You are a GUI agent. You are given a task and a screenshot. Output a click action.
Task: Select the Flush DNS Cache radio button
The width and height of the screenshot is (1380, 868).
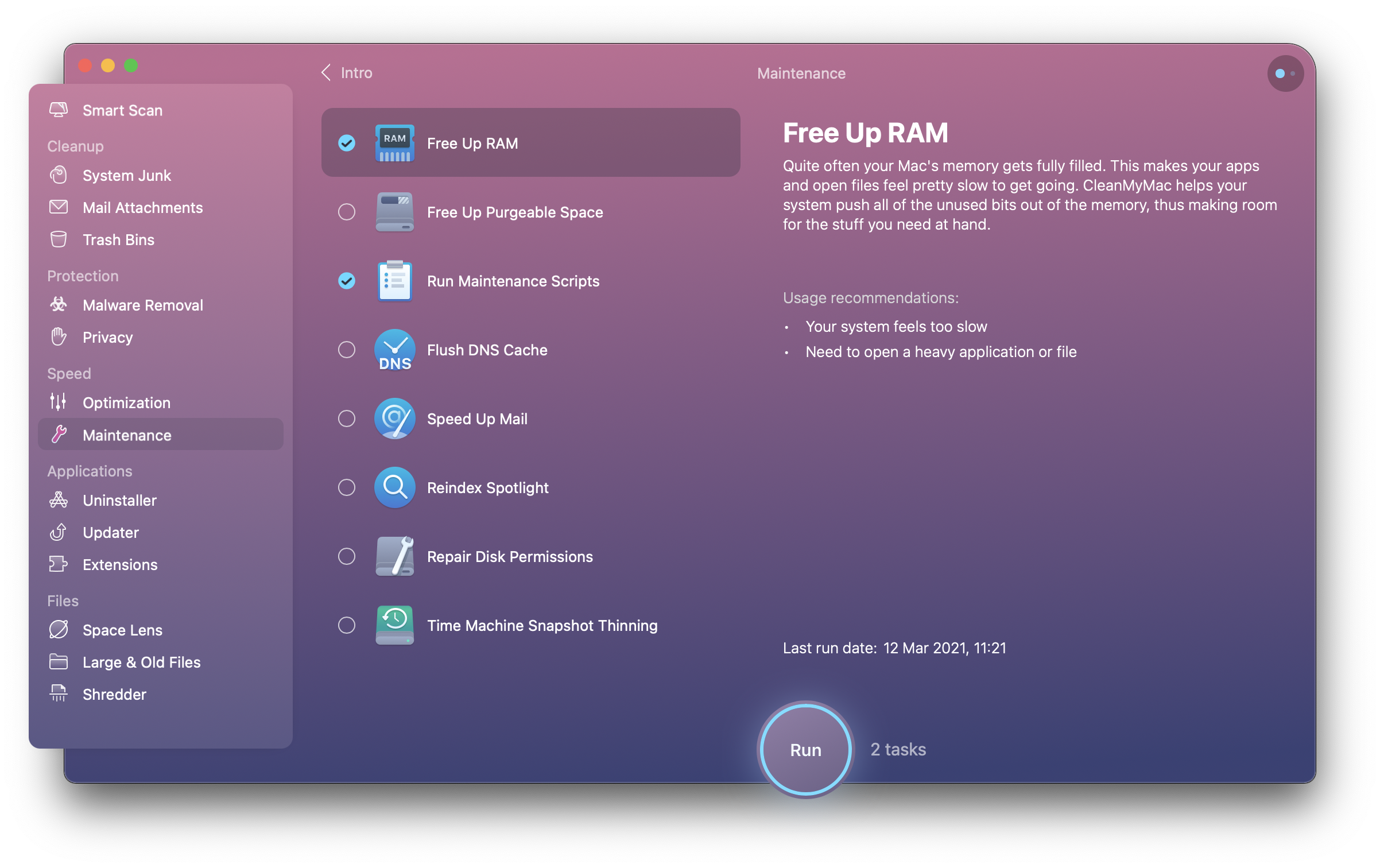(x=347, y=349)
